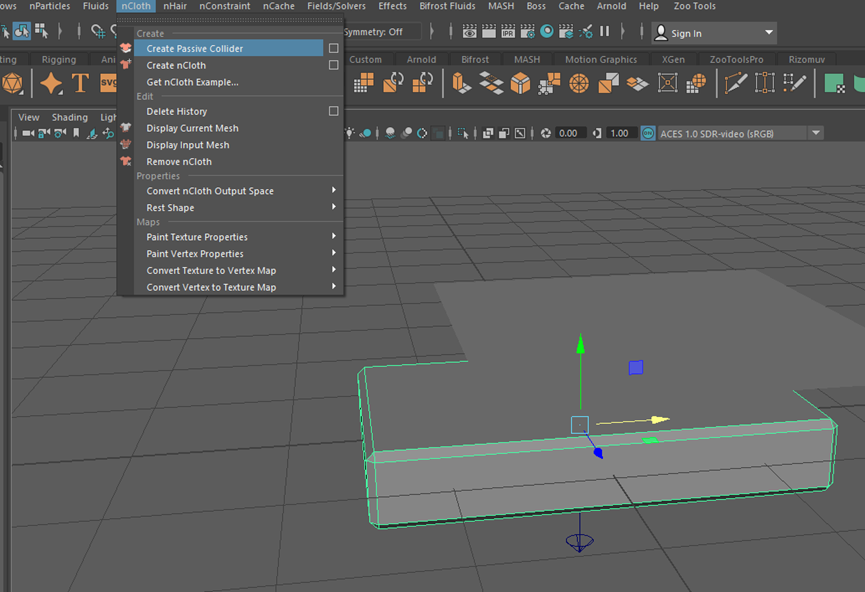Toggle isolate select icon in viewport toolbar
The image size is (865, 592).
click(x=463, y=133)
